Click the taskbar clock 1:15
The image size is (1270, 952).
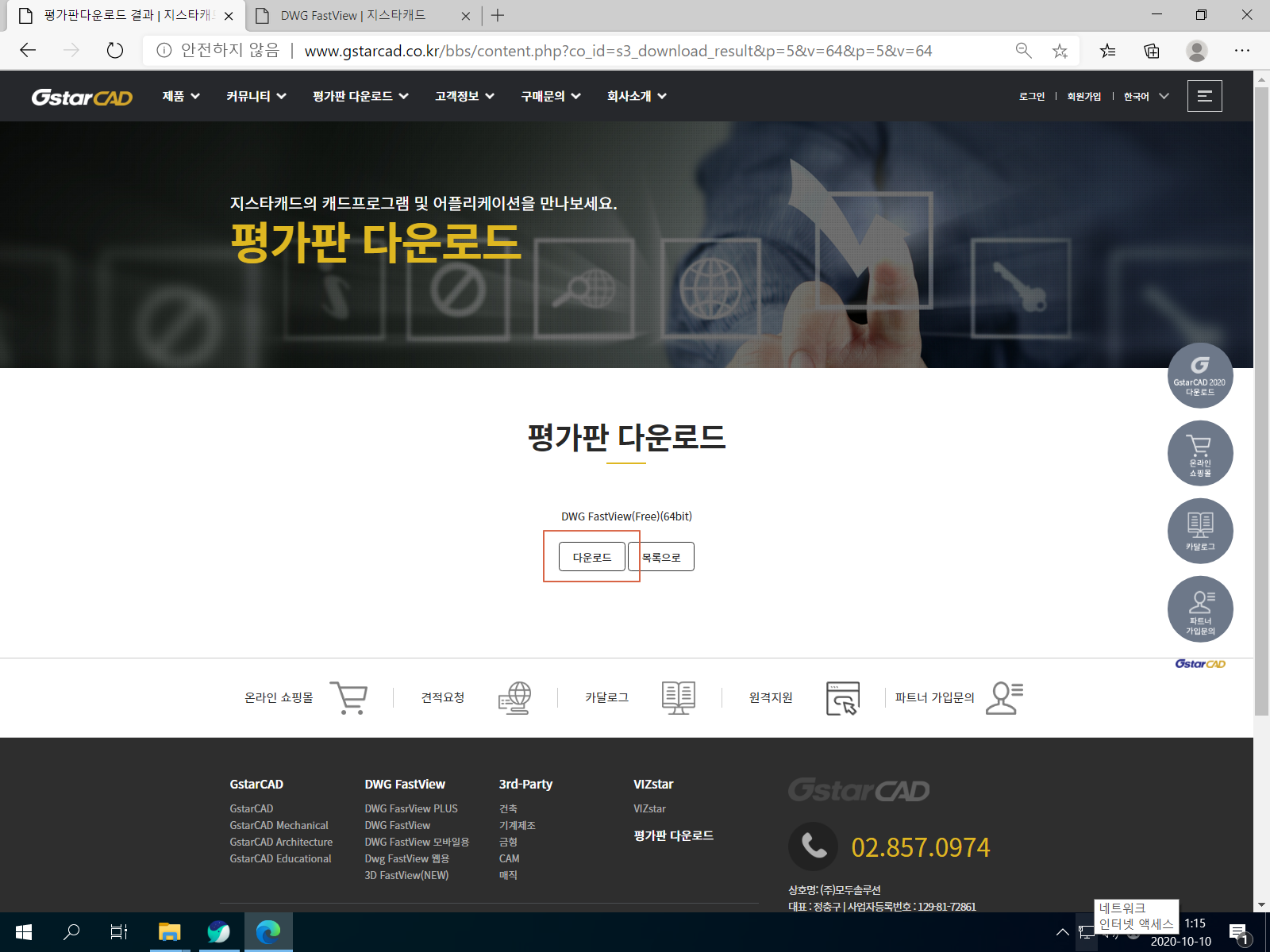click(1195, 923)
